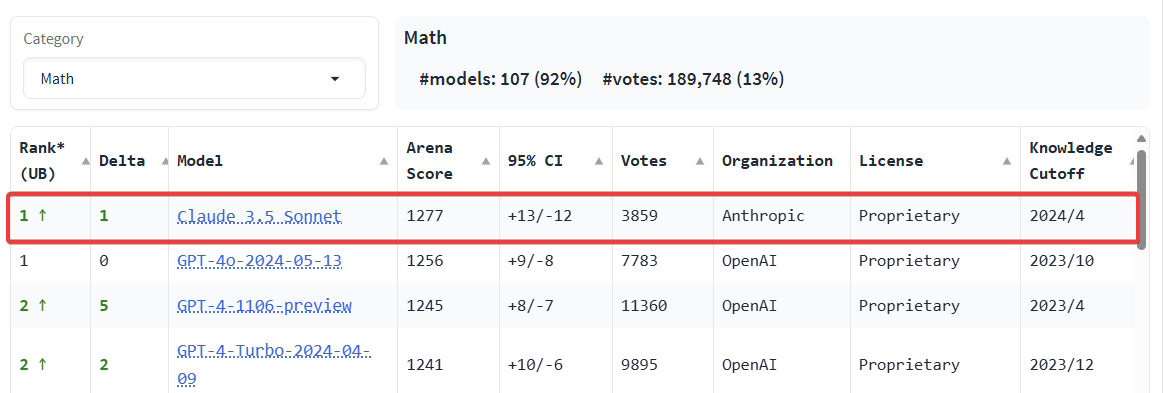Sort by Delta column arrow
This screenshot has width=1164, height=393.
click(x=165, y=161)
